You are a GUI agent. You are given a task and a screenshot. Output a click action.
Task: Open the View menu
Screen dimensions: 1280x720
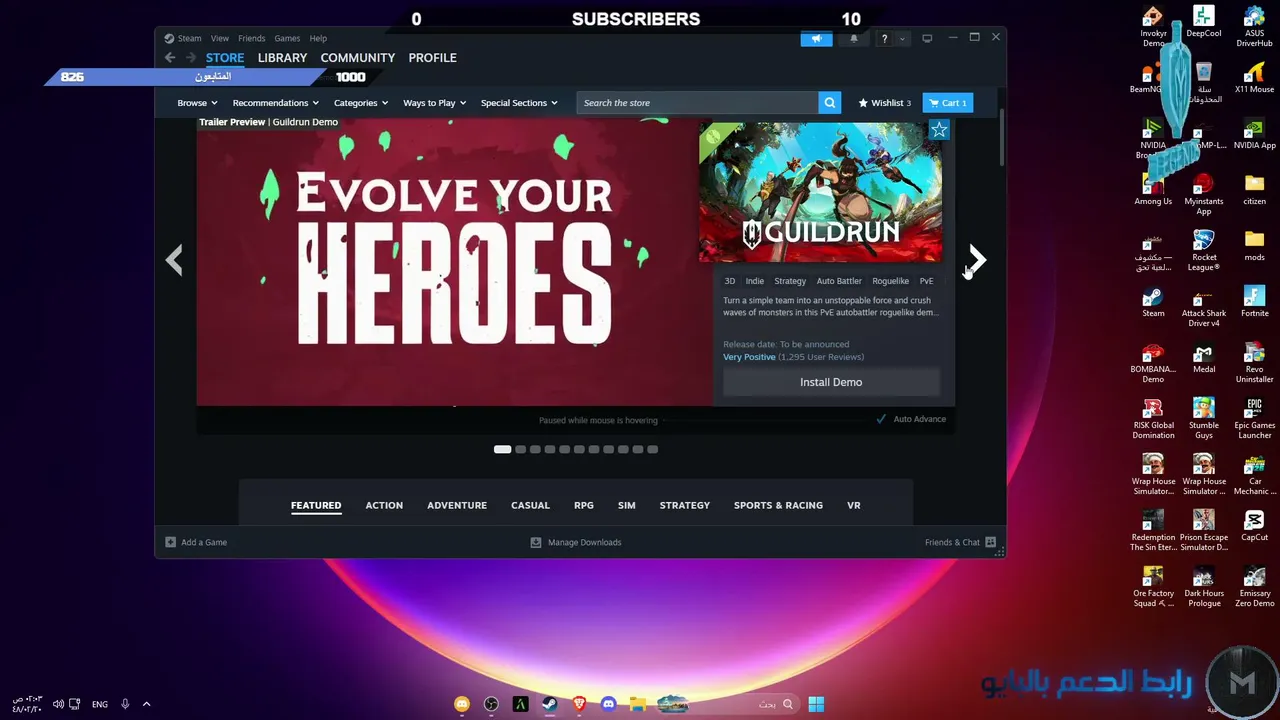click(220, 38)
